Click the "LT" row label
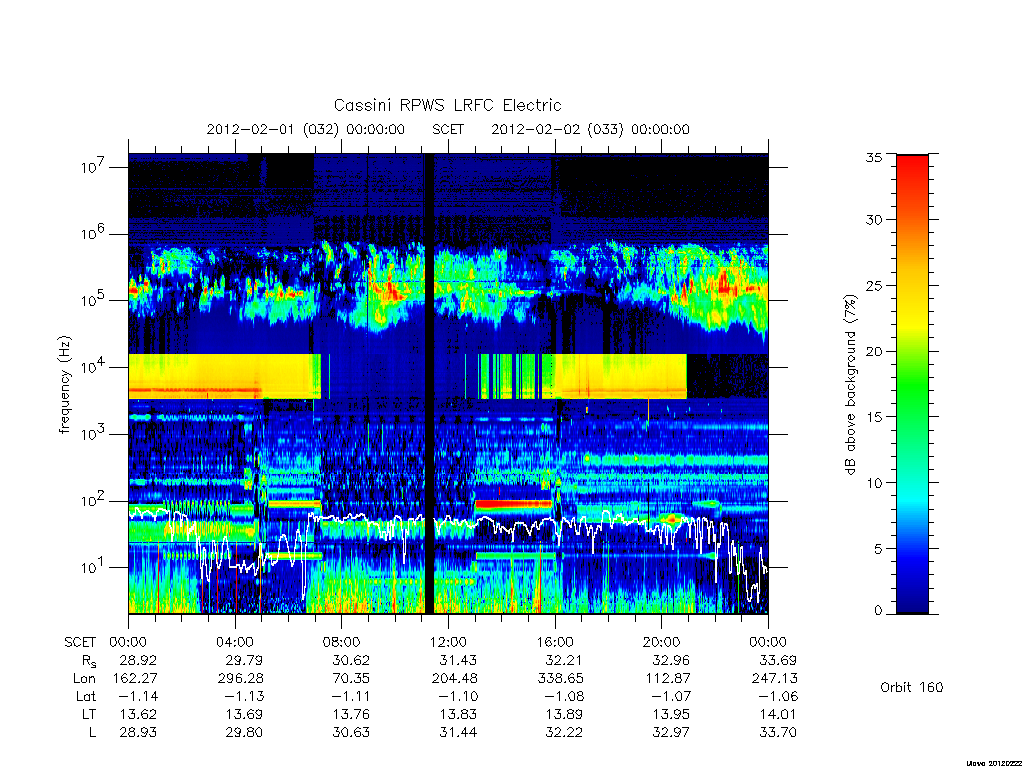Viewport: 1024px width, 768px height. tap(89, 714)
